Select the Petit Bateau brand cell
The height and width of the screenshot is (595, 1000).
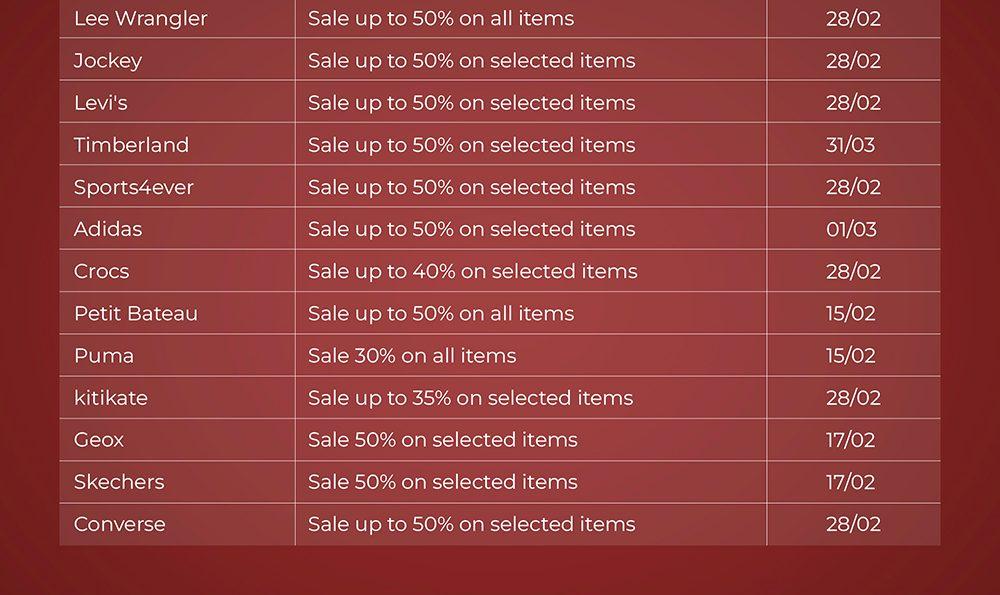click(x=136, y=313)
